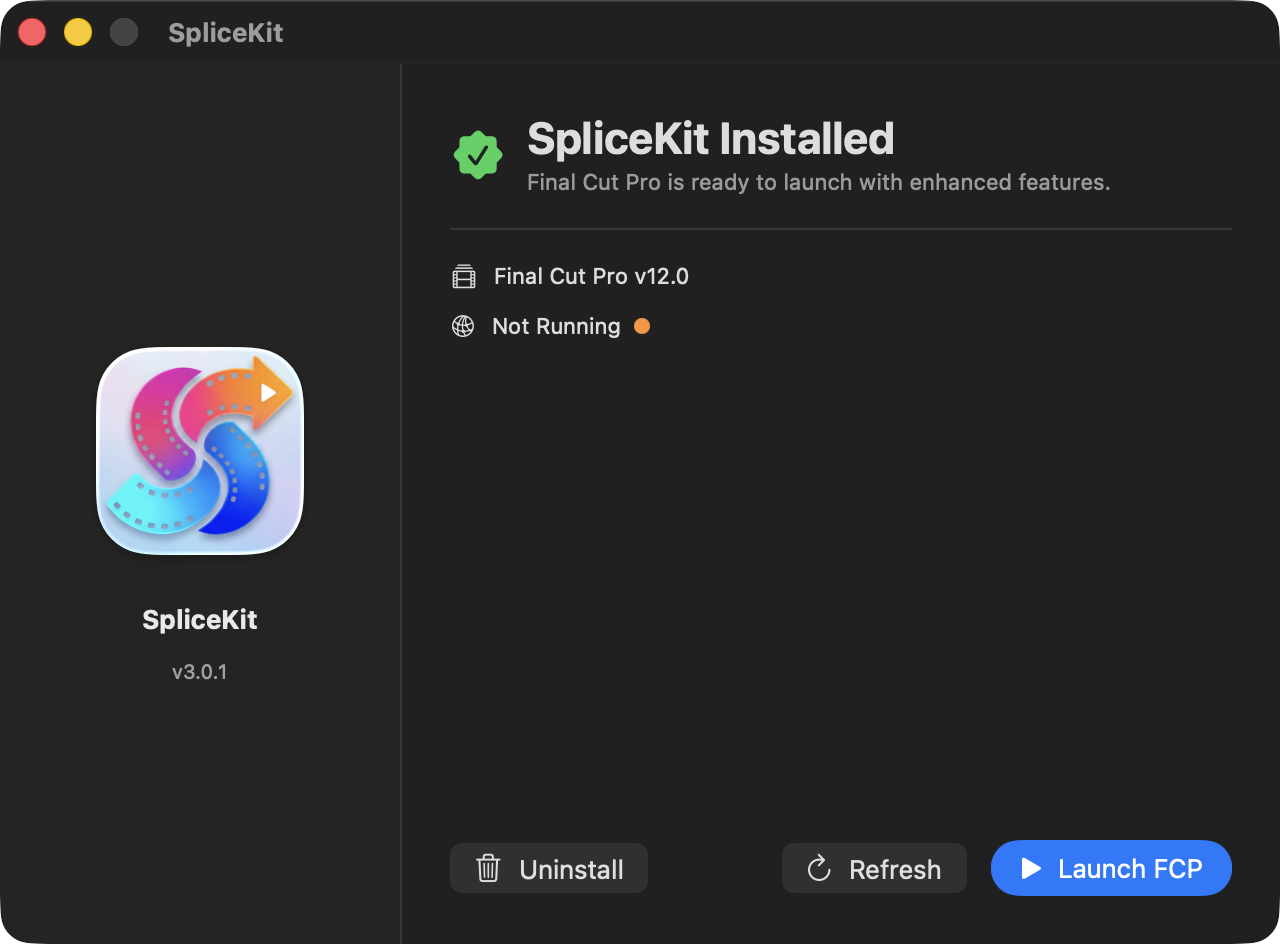Click the circular refresh arrow icon
This screenshot has height=944, width=1280.
(819, 868)
